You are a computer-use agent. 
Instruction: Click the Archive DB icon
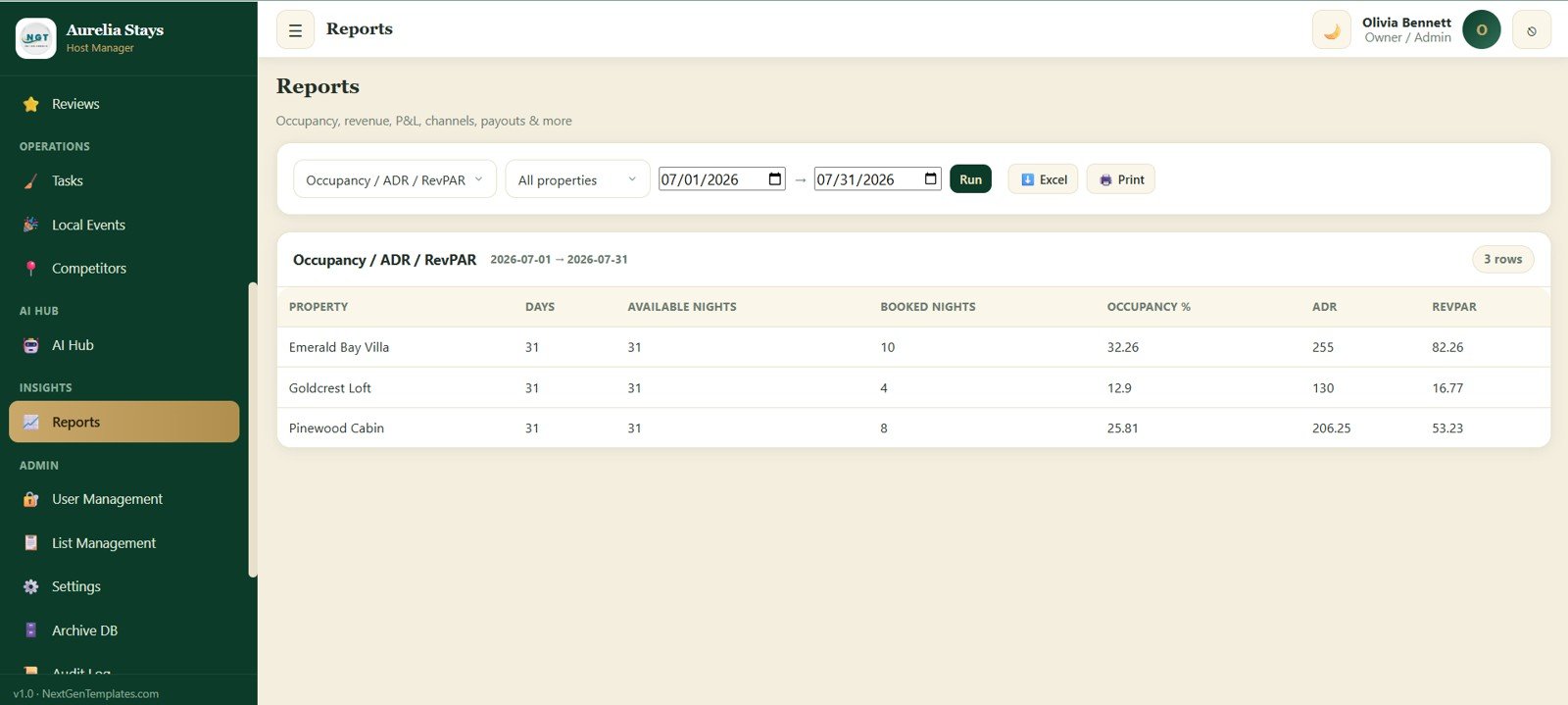(31, 629)
